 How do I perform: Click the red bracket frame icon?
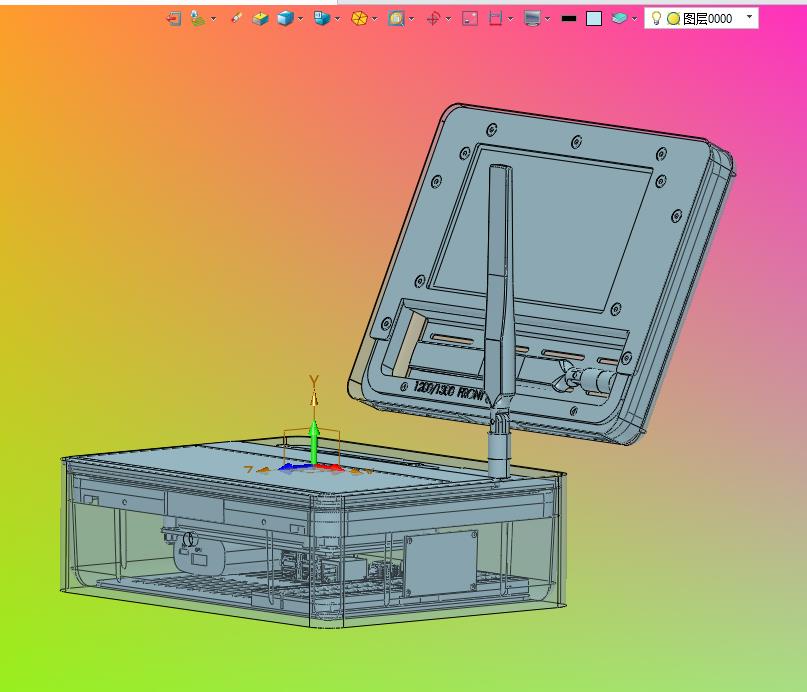pyautogui.click(x=495, y=19)
